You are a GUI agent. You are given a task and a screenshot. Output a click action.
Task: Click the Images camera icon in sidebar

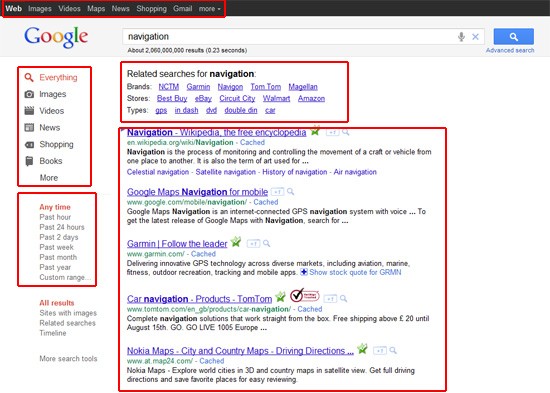[29, 94]
